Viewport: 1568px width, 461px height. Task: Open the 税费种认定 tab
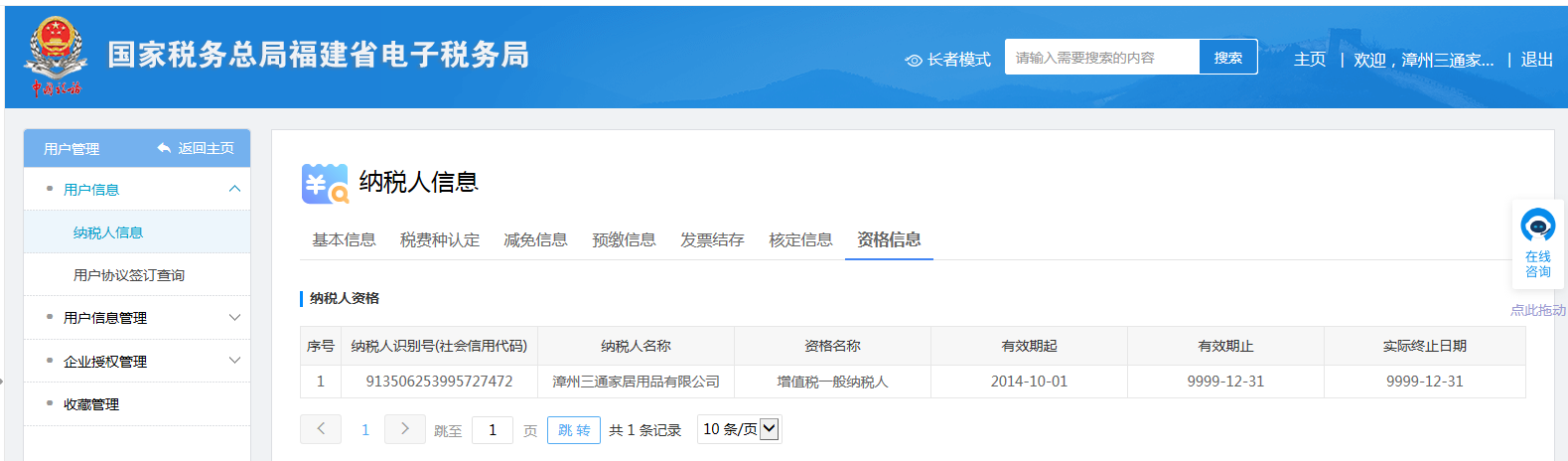point(439,240)
